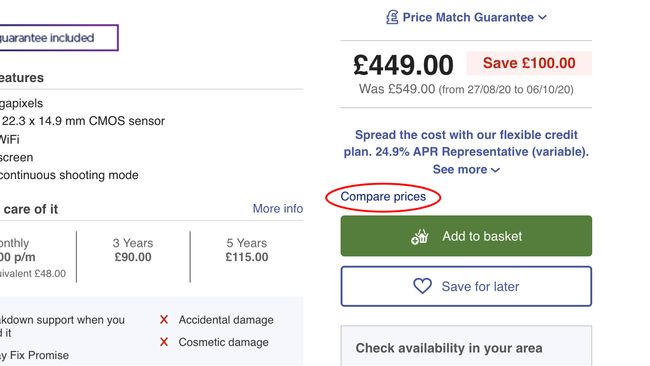Image resolution: width=650 pixels, height=366 pixels.
Task: Add the camera to the basket
Action: pyautogui.click(x=466, y=236)
